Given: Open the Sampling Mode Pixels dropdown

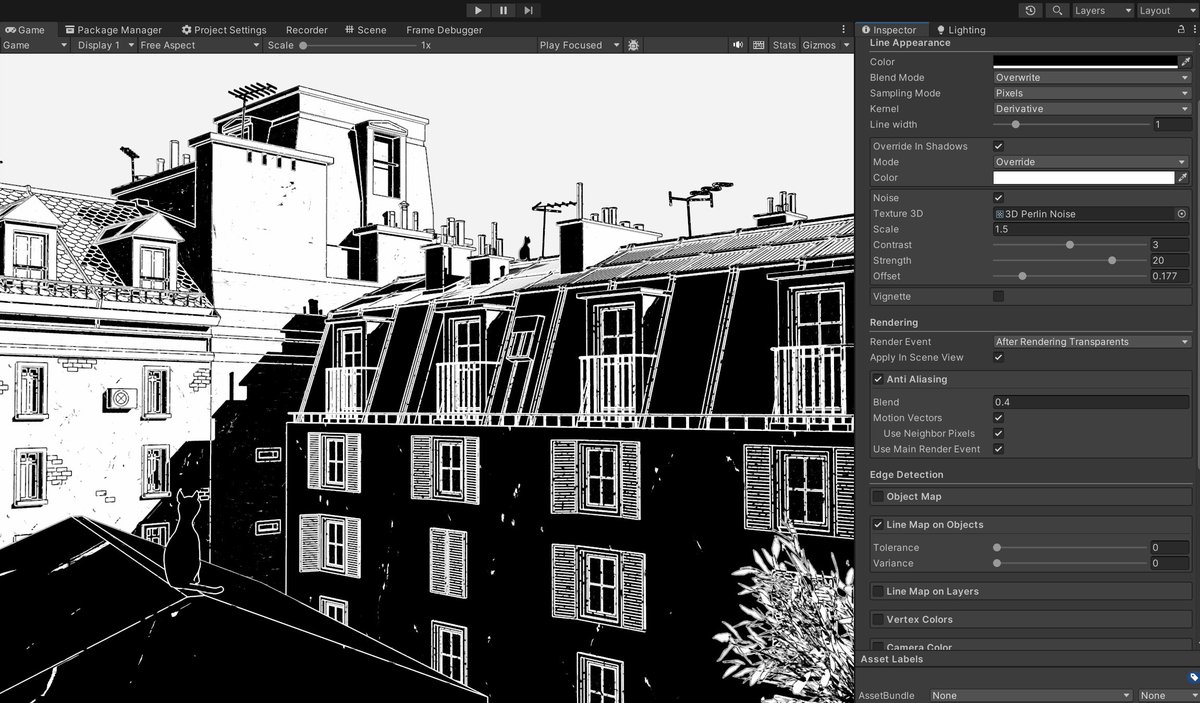Looking at the screenshot, I should click(x=1092, y=93).
